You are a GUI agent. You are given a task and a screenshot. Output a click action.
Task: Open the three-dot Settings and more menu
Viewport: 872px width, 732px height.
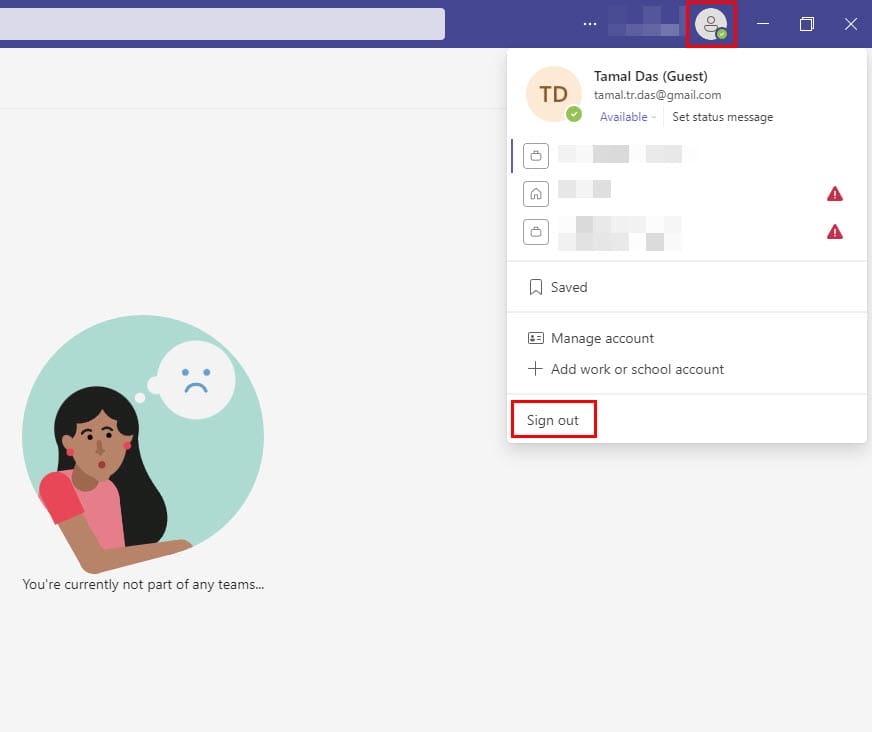pyautogui.click(x=590, y=24)
